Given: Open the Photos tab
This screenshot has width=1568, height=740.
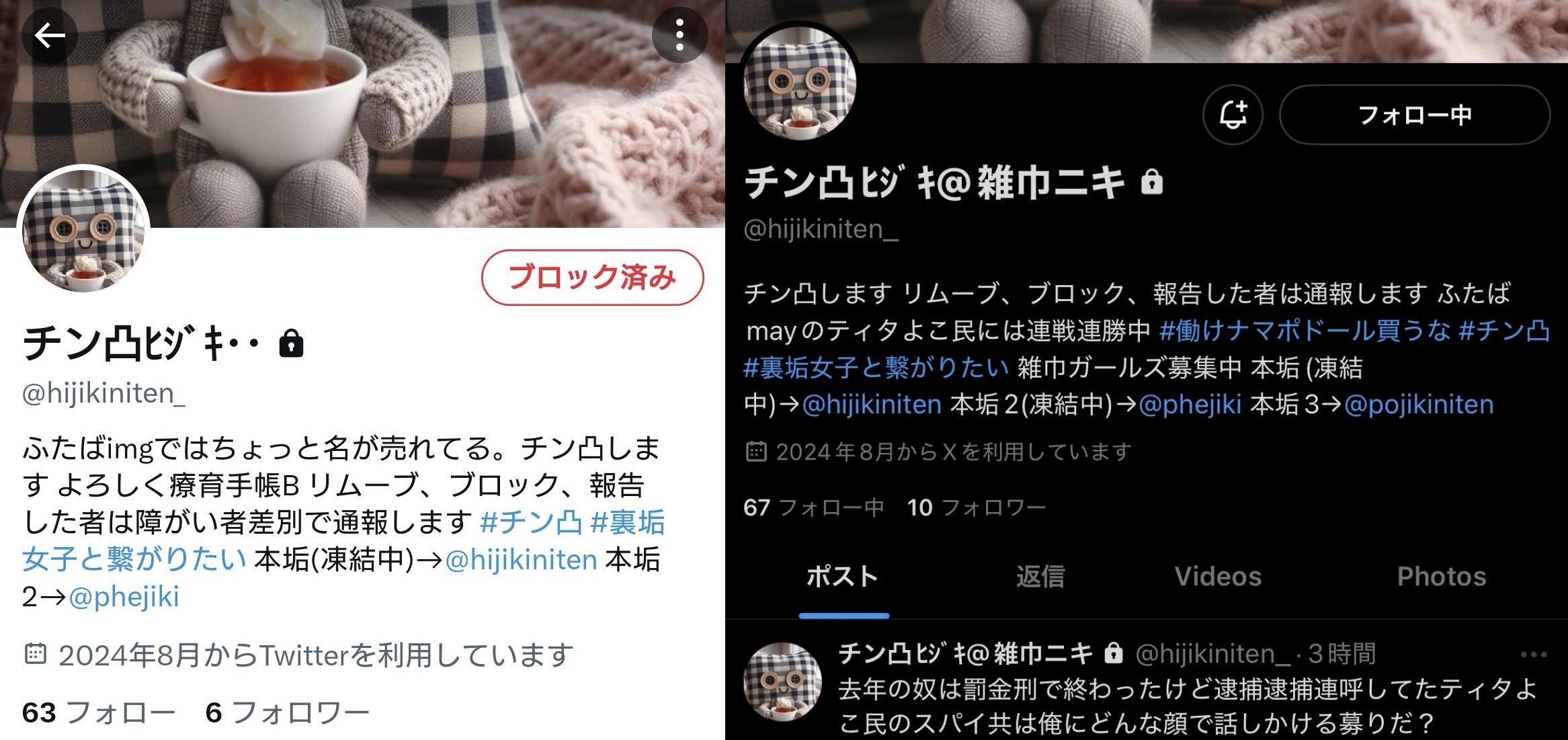Looking at the screenshot, I should (1442, 577).
